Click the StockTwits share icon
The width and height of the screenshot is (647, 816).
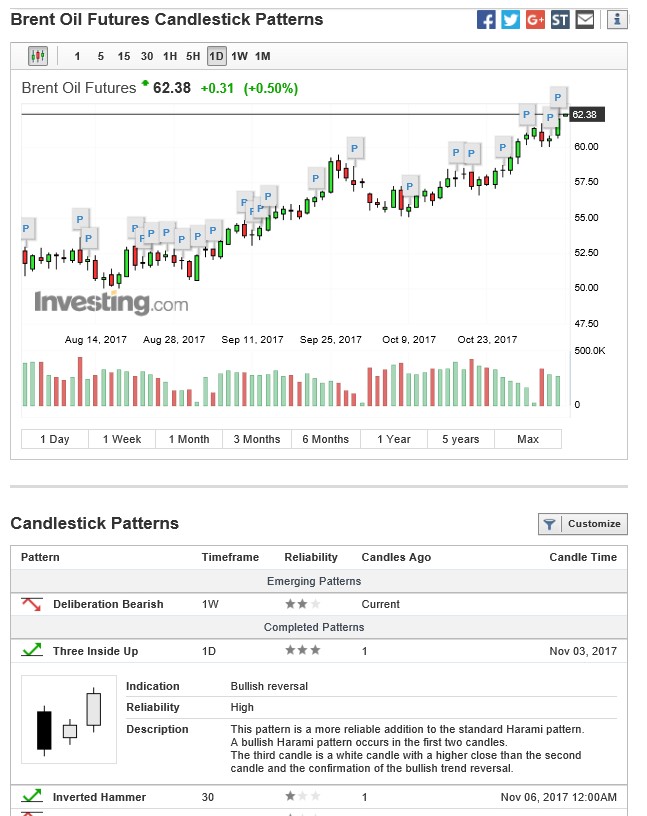coord(560,19)
